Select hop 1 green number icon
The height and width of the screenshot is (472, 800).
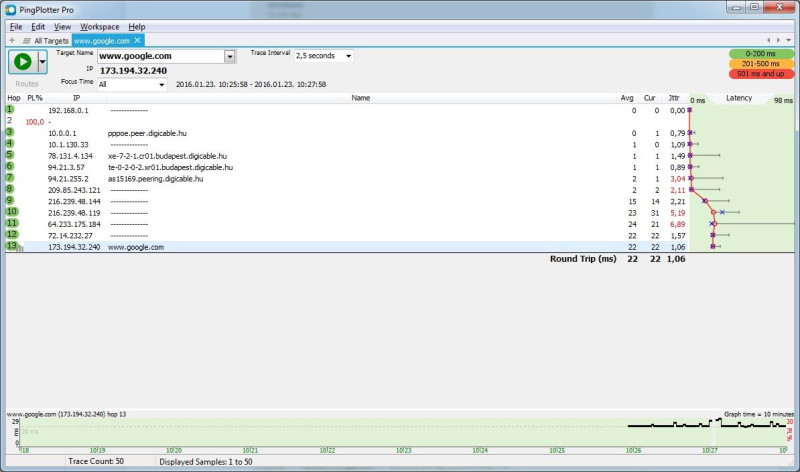[10, 109]
